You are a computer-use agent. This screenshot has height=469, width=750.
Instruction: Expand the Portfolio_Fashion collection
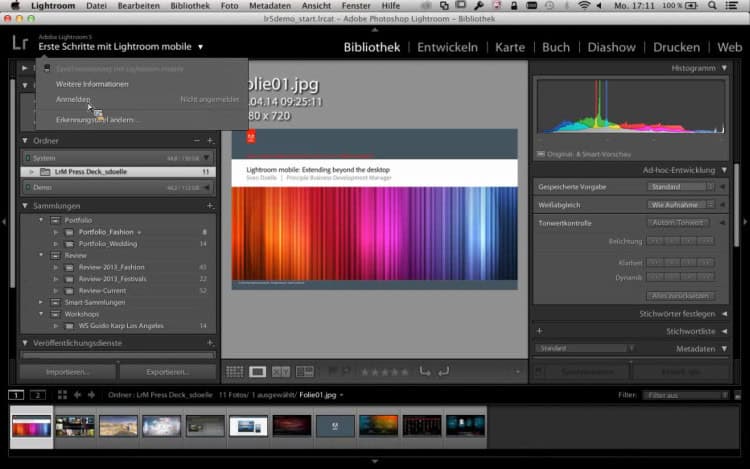click(x=55, y=232)
